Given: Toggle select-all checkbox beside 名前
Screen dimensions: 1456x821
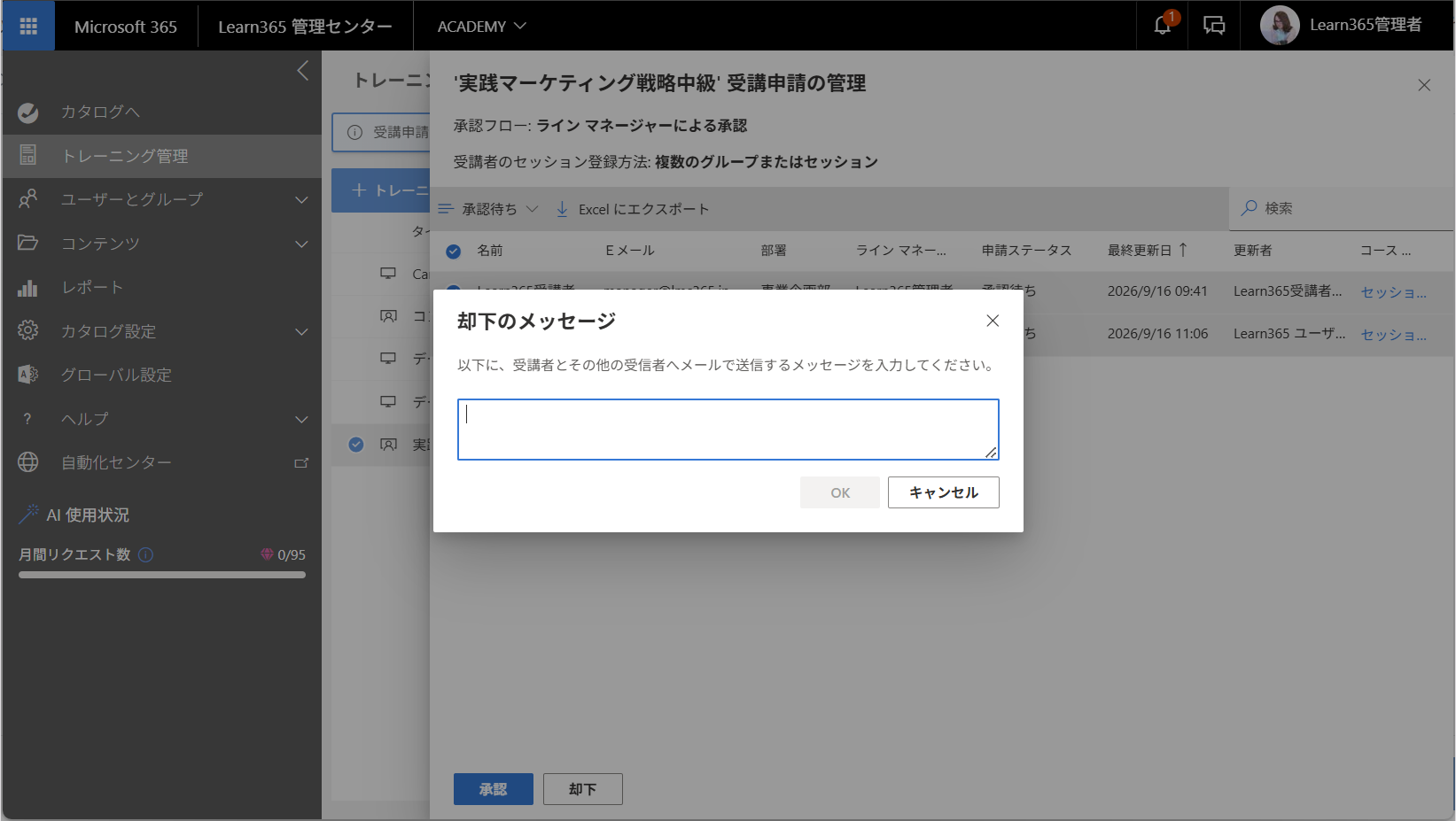Looking at the screenshot, I should 453,251.
